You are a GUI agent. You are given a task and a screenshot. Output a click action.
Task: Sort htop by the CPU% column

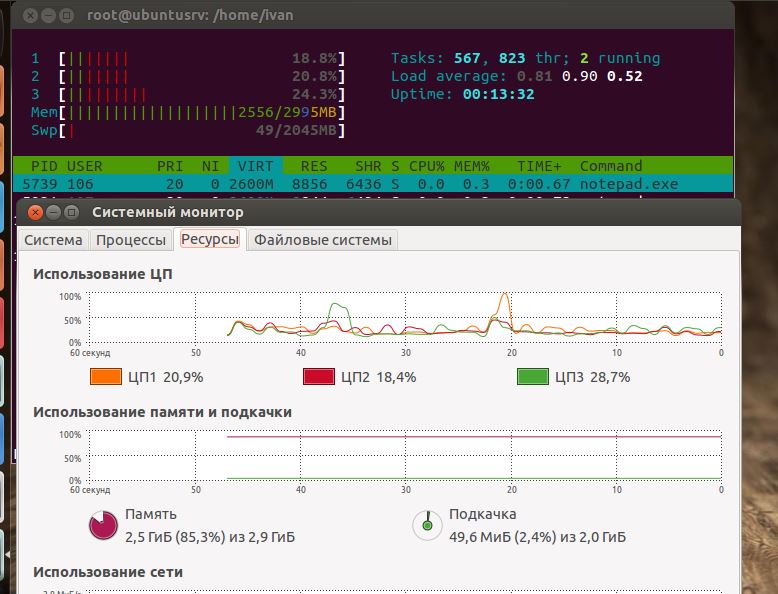(426, 166)
